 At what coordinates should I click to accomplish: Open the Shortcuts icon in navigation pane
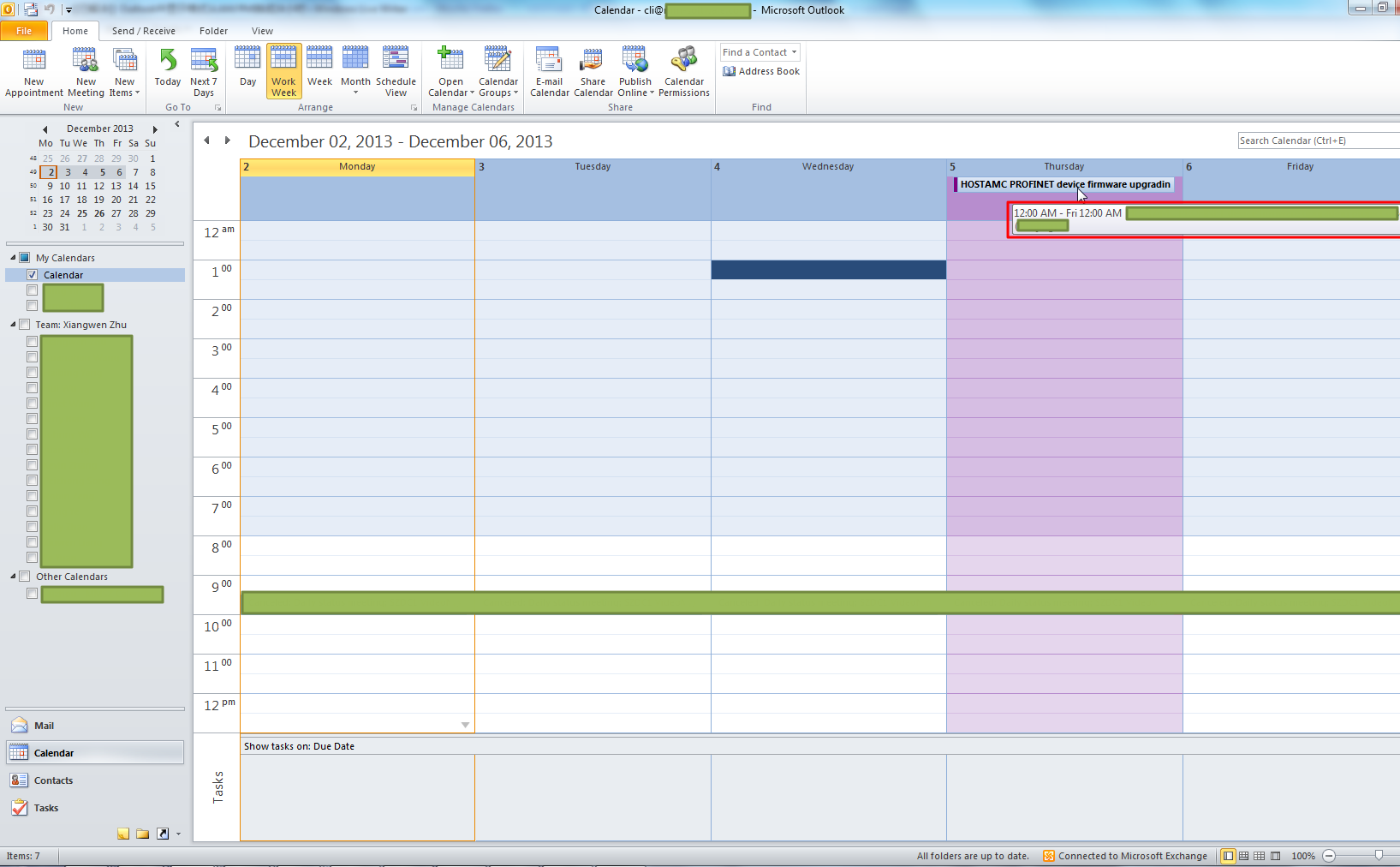(x=162, y=834)
